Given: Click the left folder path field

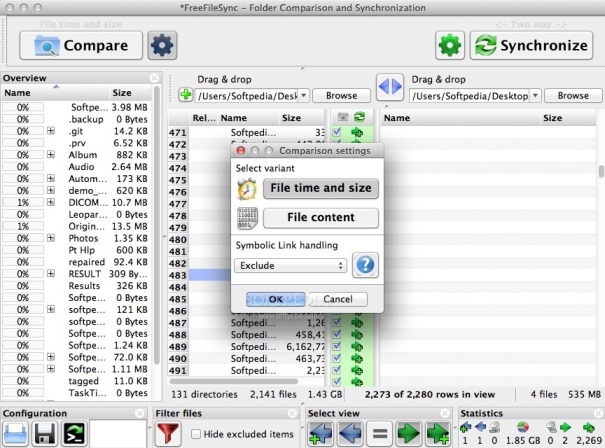Looking at the screenshot, I should pyautogui.click(x=246, y=96).
